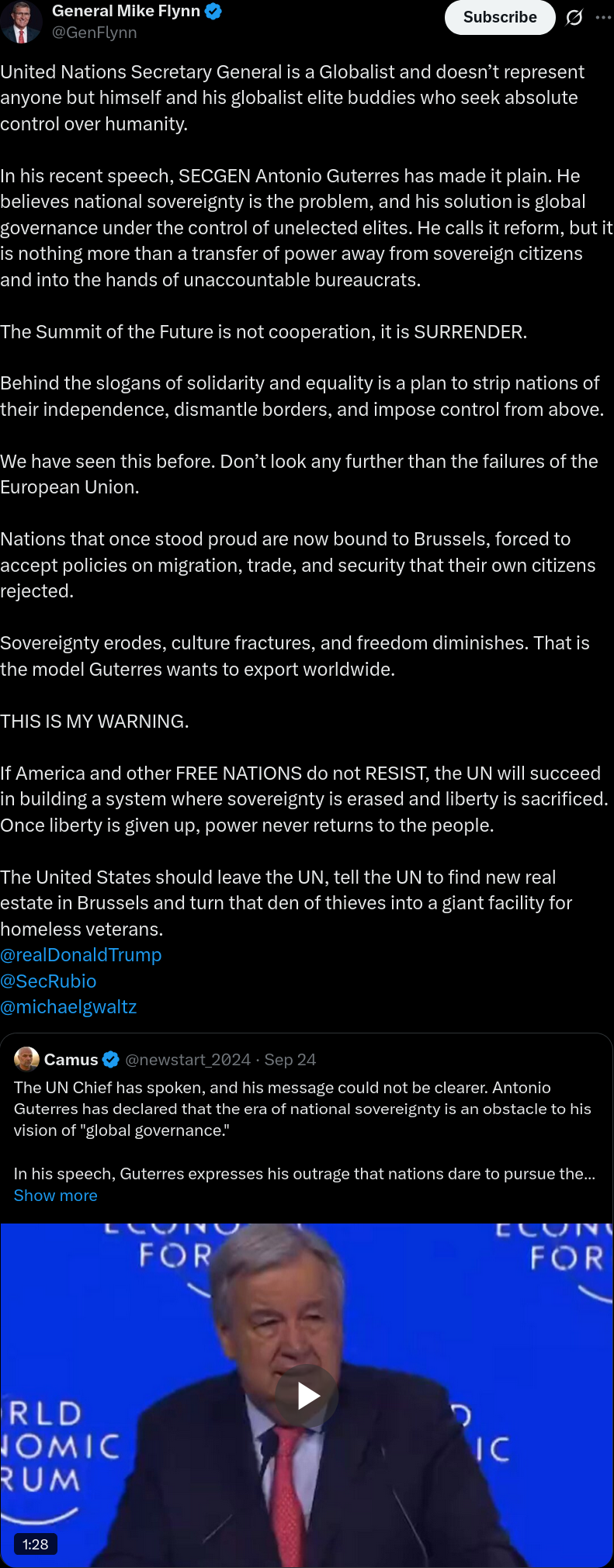This screenshot has height=1568, width=614.
Task: Click Camus's avatar in the quoted post
Action: click(x=27, y=1059)
